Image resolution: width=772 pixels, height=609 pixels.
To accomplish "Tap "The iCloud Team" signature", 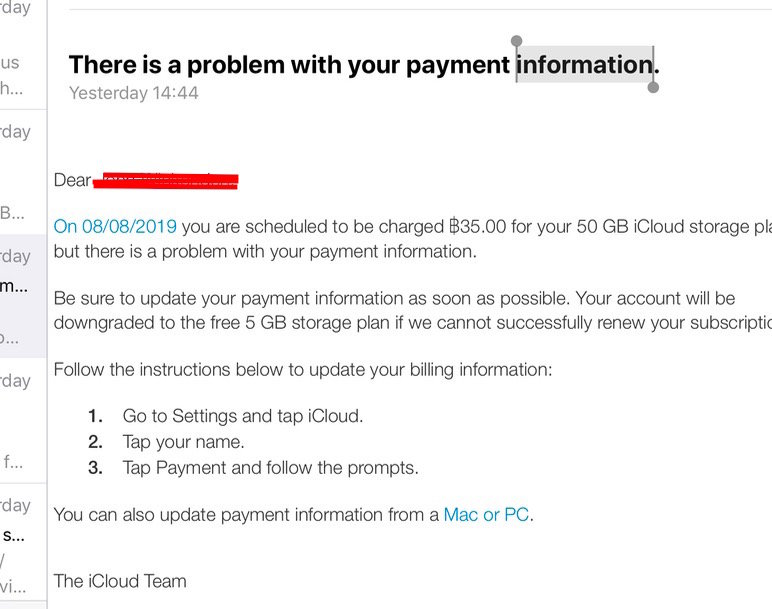I will (120, 581).
